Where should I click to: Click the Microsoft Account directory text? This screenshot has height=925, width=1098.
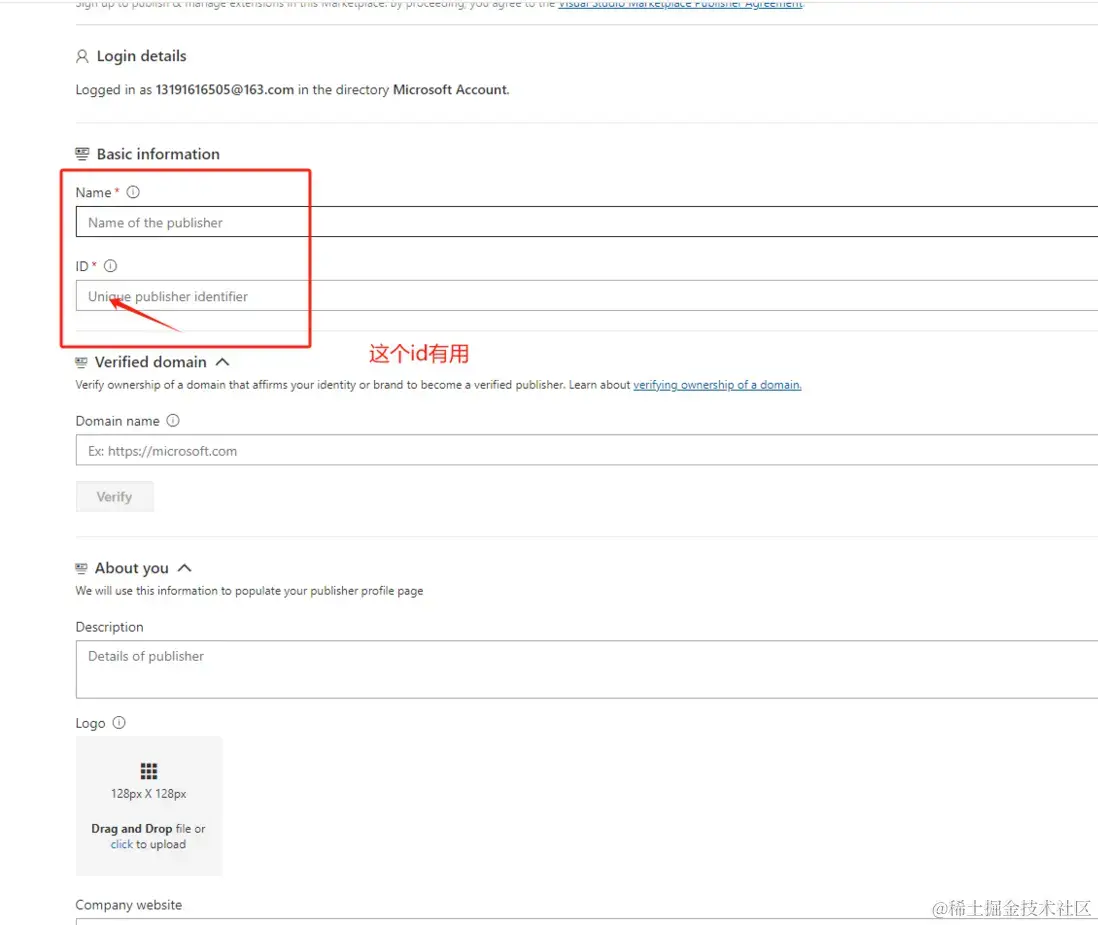coord(450,90)
